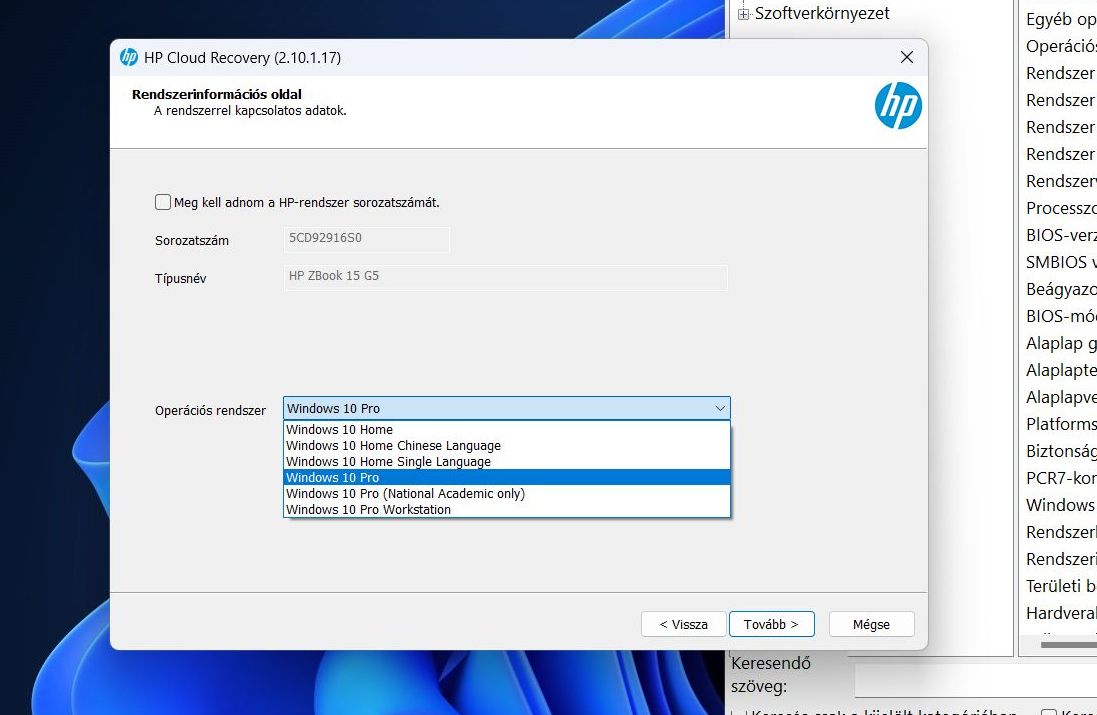Click the 'Tovább >' button
The image size is (1097, 715).
(x=771, y=623)
